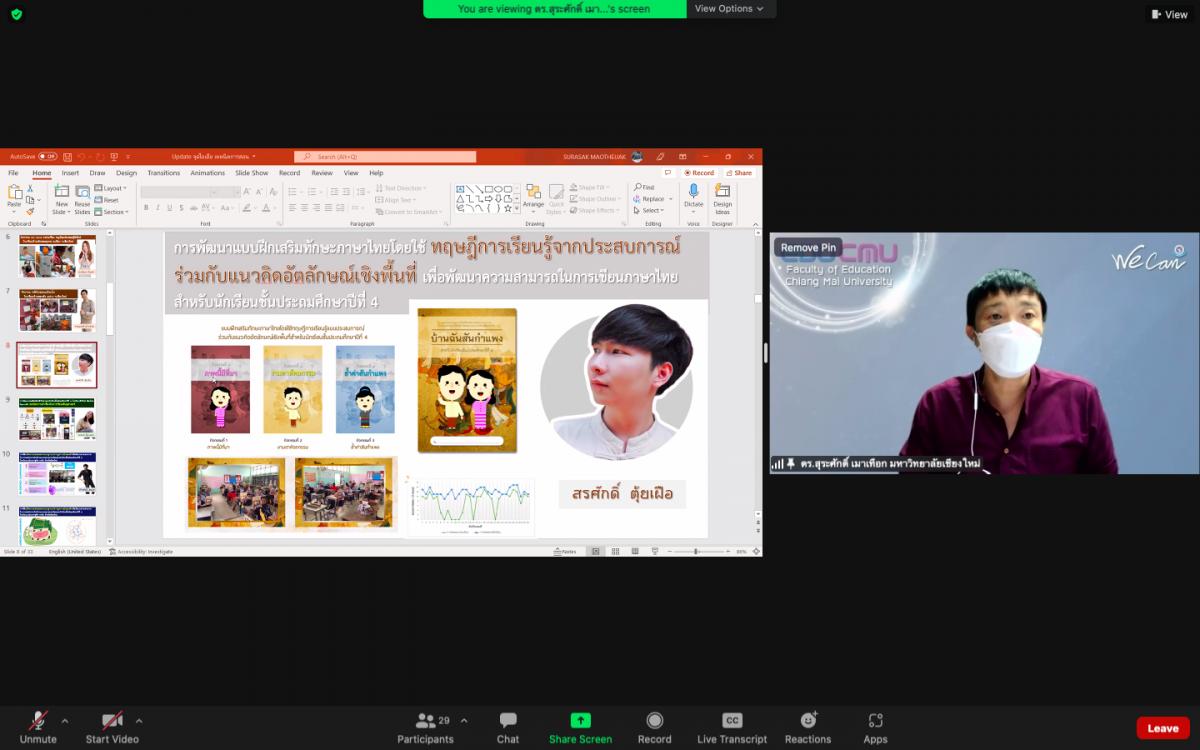Unmute the microphone in Zoom
This screenshot has height=750, width=1200.
click(38, 727)
